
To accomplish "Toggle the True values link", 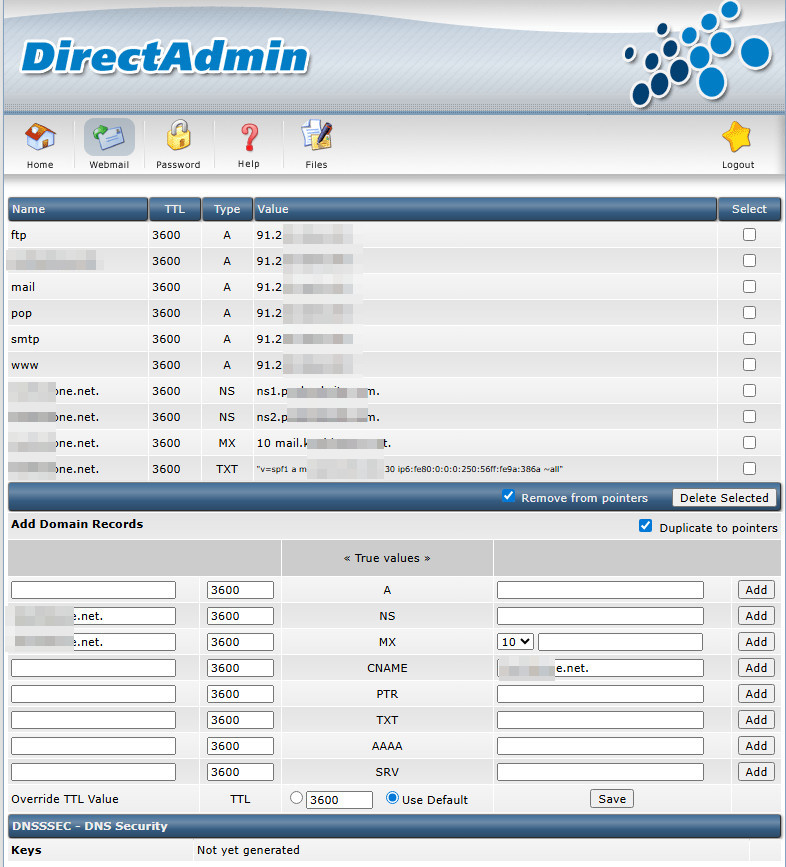I will pyautogui.click(x=387, y=558).
